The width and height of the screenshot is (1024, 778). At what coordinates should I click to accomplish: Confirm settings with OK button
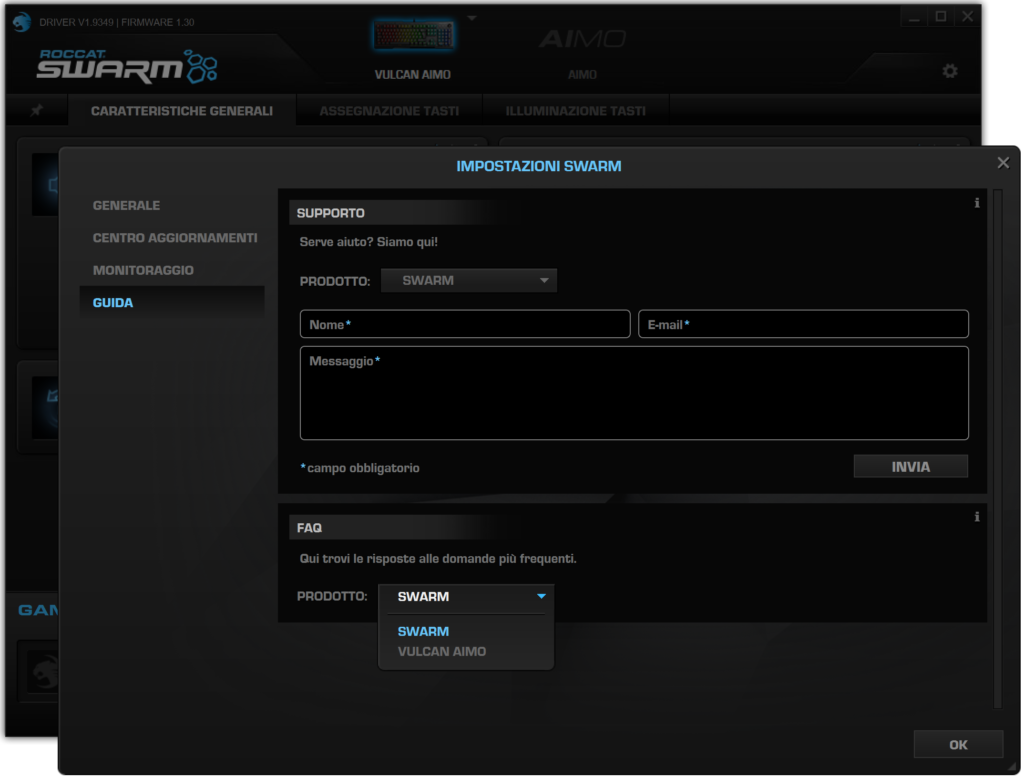pyautogui.click(x=958, y=745)
